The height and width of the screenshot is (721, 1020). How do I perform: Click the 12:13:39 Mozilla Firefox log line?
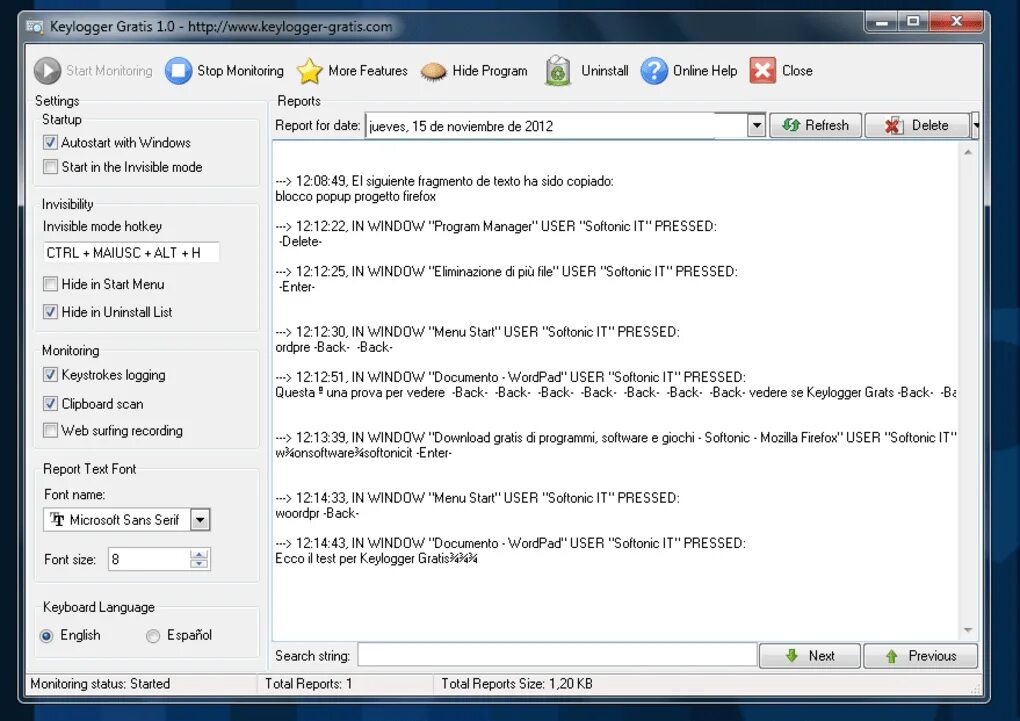click(615, 437)
